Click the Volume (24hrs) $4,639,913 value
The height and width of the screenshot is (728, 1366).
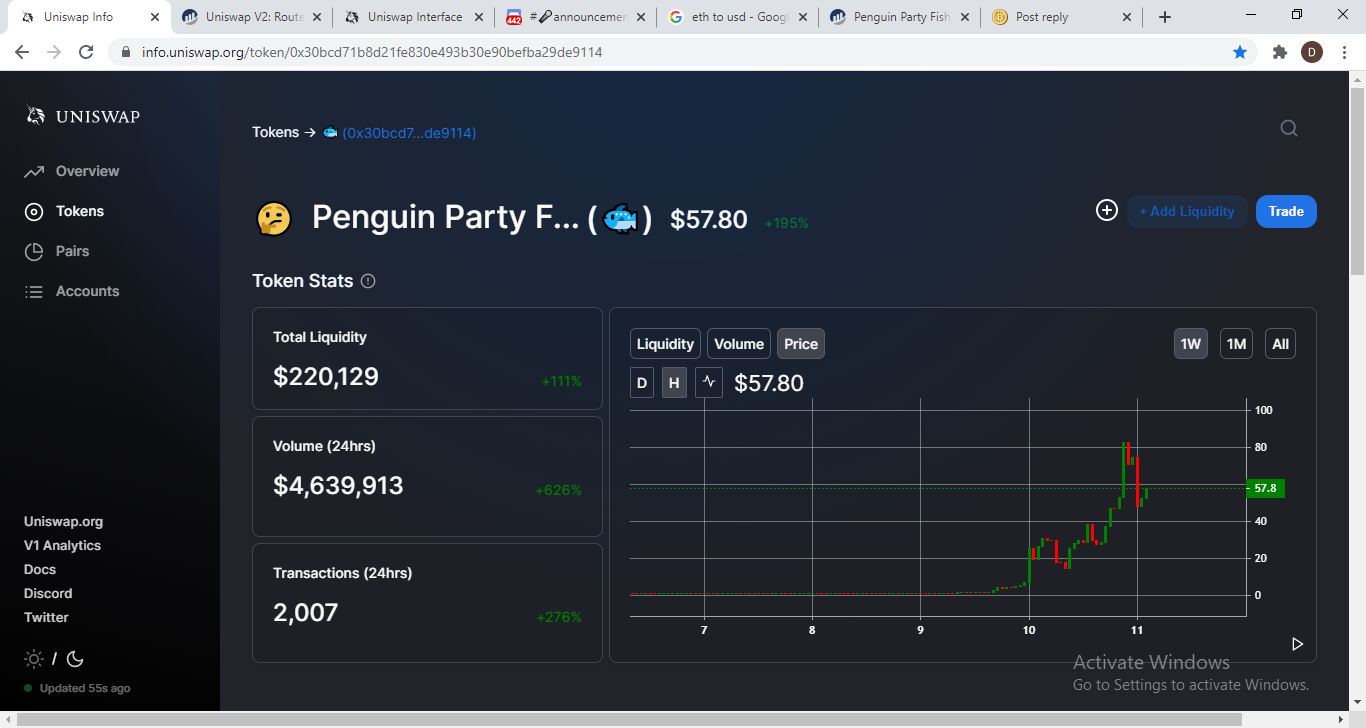338,486
